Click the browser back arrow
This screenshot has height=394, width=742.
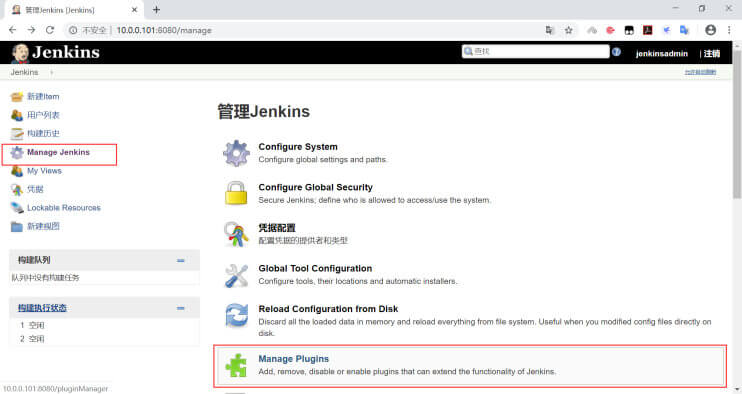click(13, 30)
